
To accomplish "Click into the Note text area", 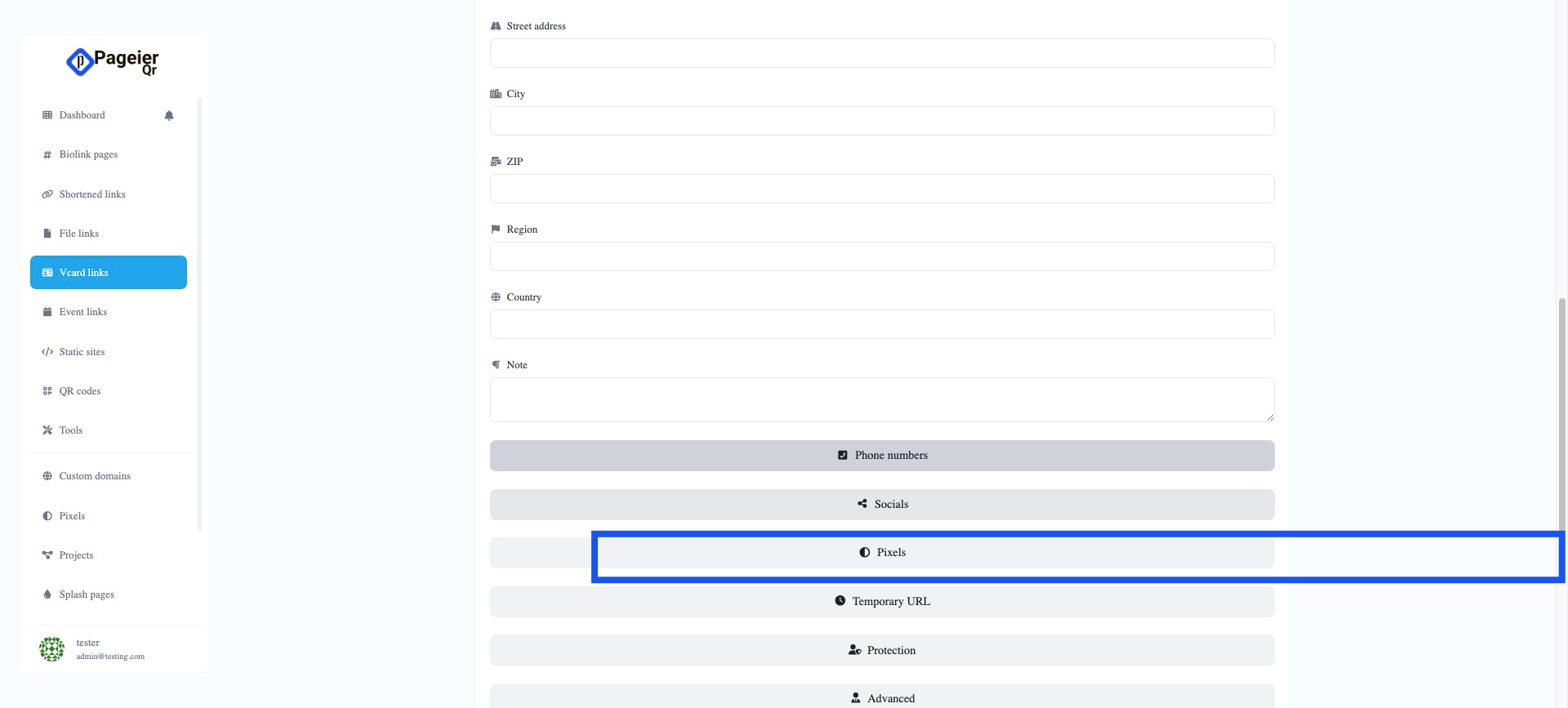I will pyautogui.click(x=882, y=399).
